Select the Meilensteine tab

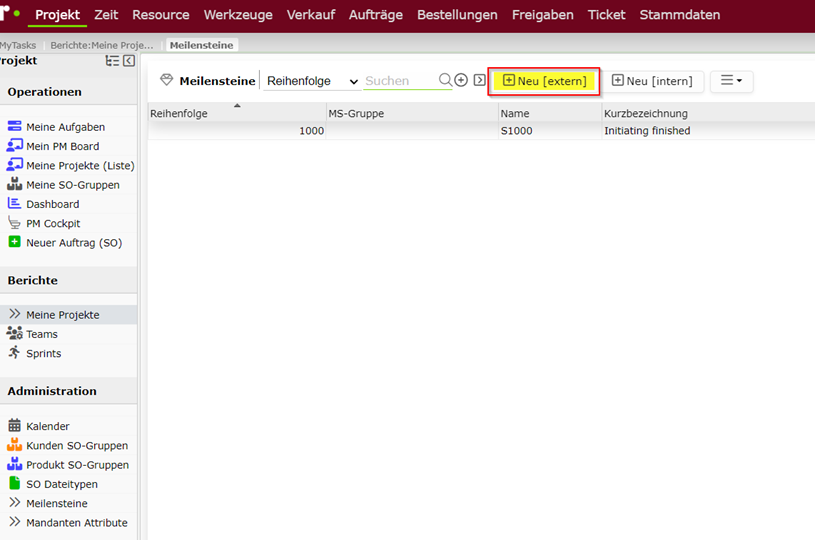click(202, 45)
